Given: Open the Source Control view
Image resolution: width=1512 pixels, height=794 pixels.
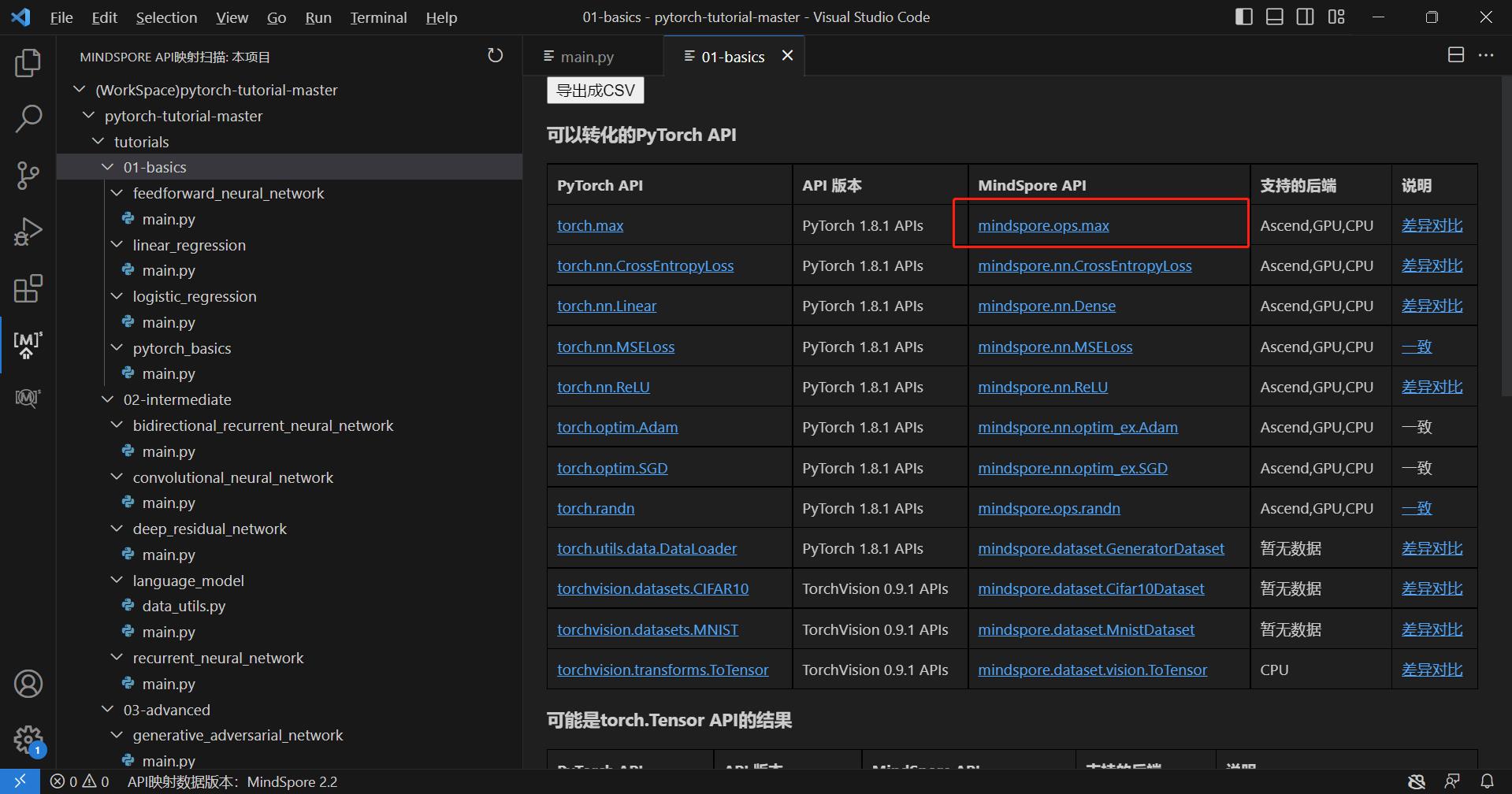Looking at the screenshot, I should click(28, 175).
